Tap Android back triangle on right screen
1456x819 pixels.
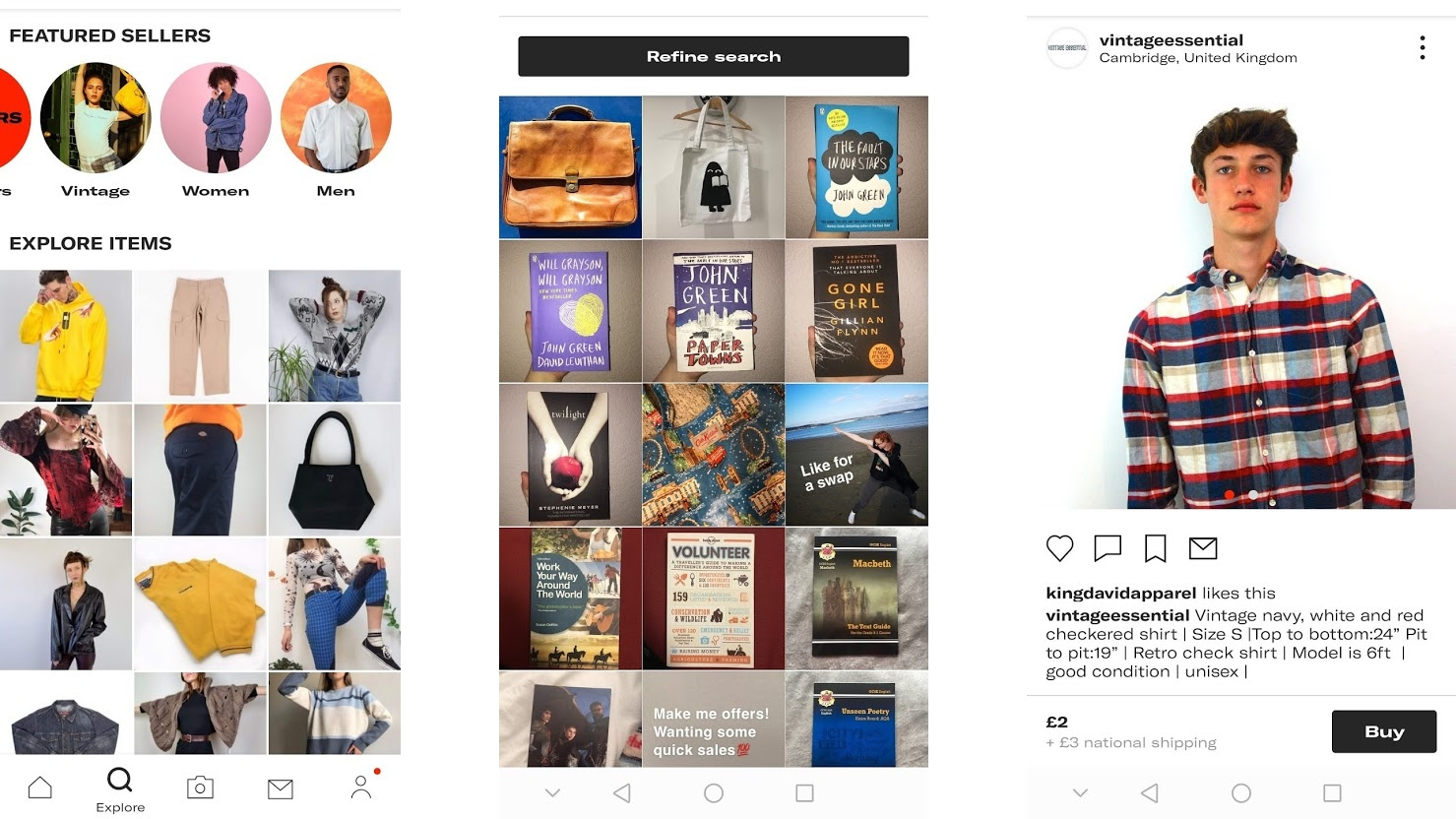(x=1149, y=792)
